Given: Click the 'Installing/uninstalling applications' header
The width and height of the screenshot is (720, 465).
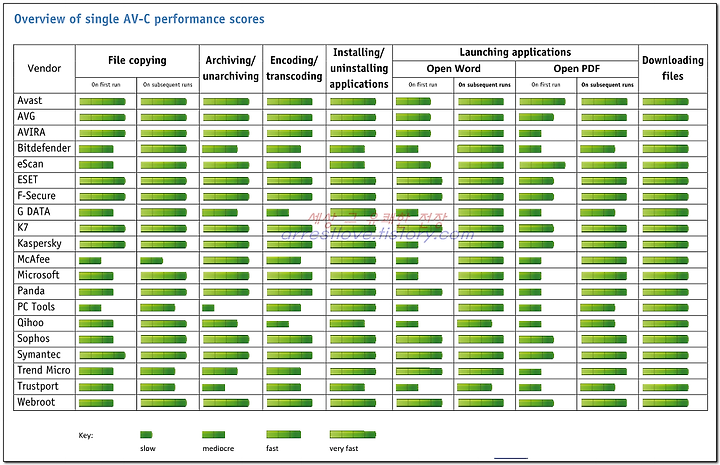Looking at the screenshot, I should [359, 68].
